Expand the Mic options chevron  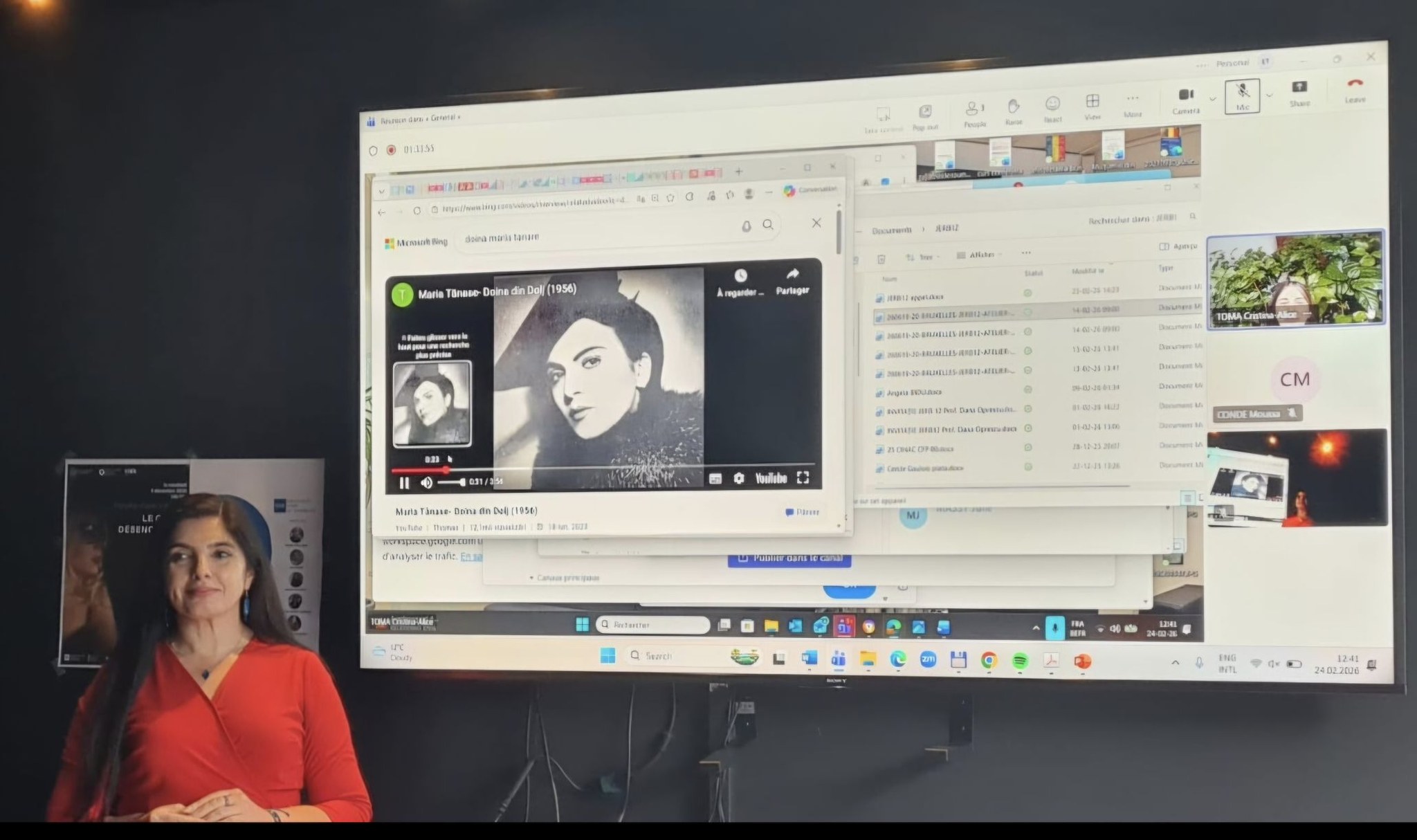(x=1269, y=95)
